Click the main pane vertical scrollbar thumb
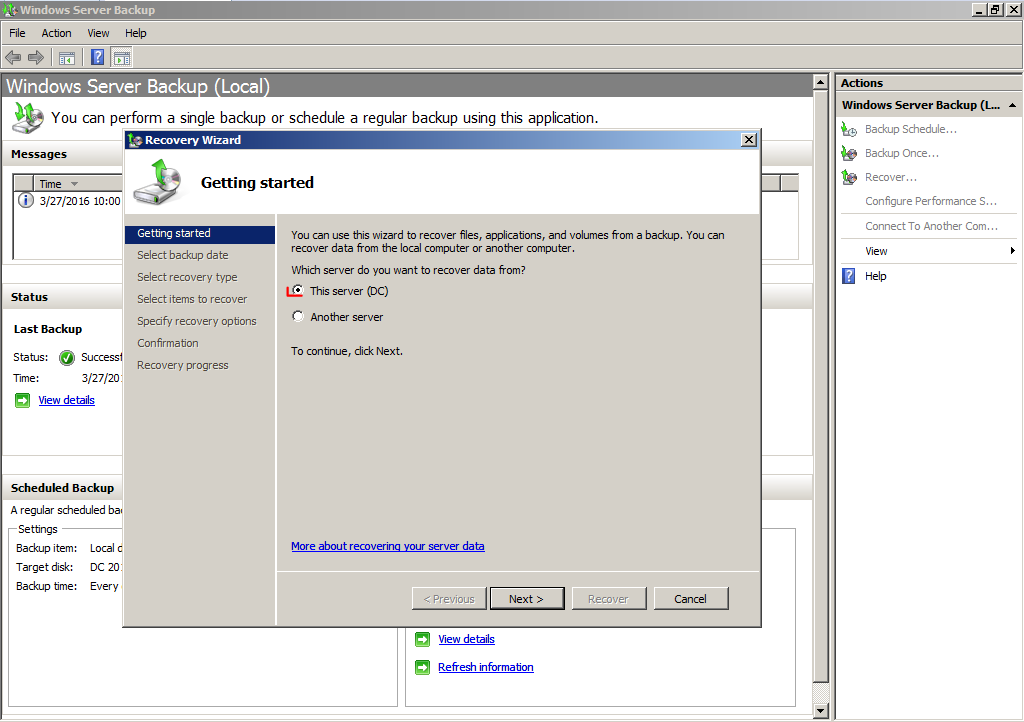Image resolution: width=1024 pixels, height=722 pixels. (x=821, y=385)
